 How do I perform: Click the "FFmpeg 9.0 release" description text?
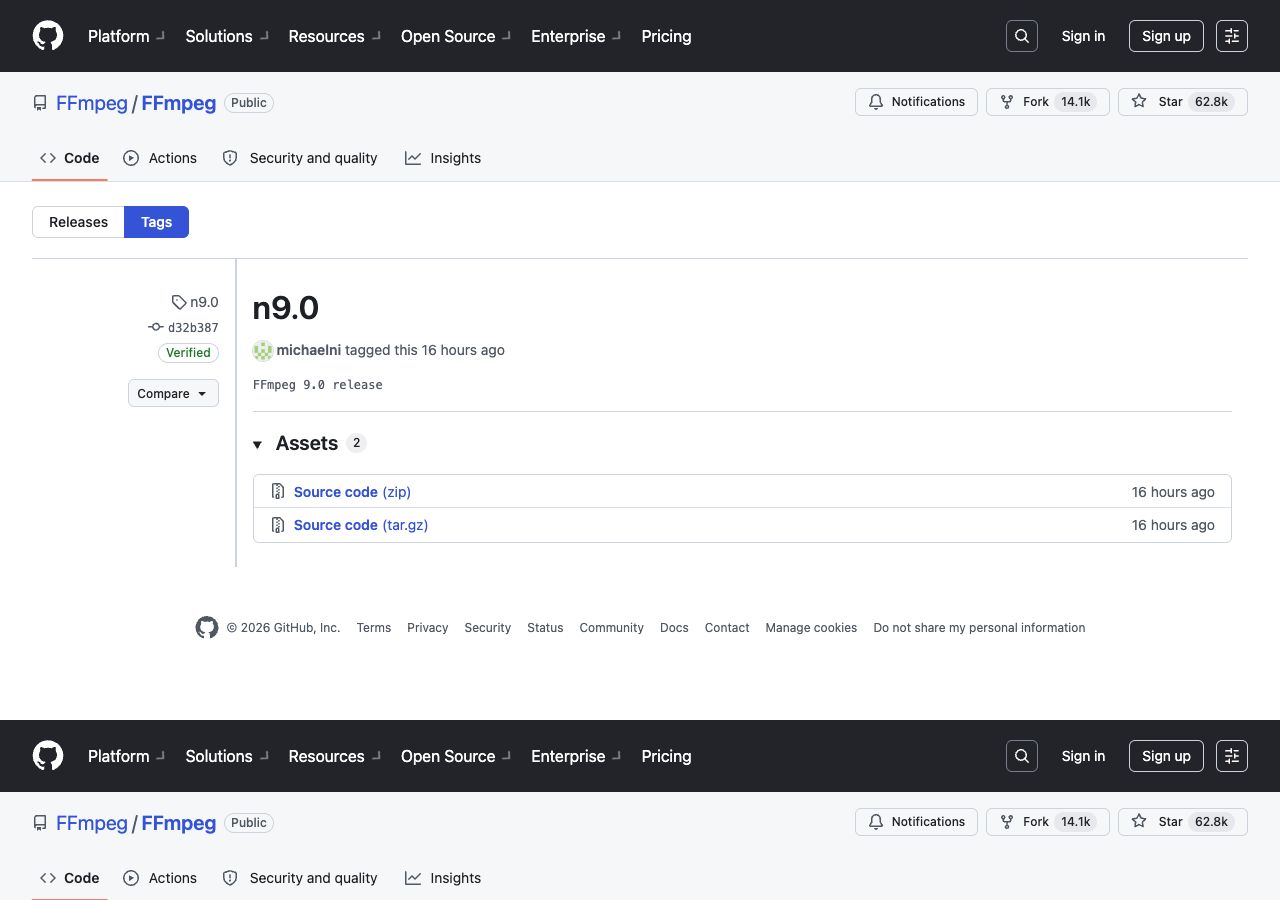[318, 385]
